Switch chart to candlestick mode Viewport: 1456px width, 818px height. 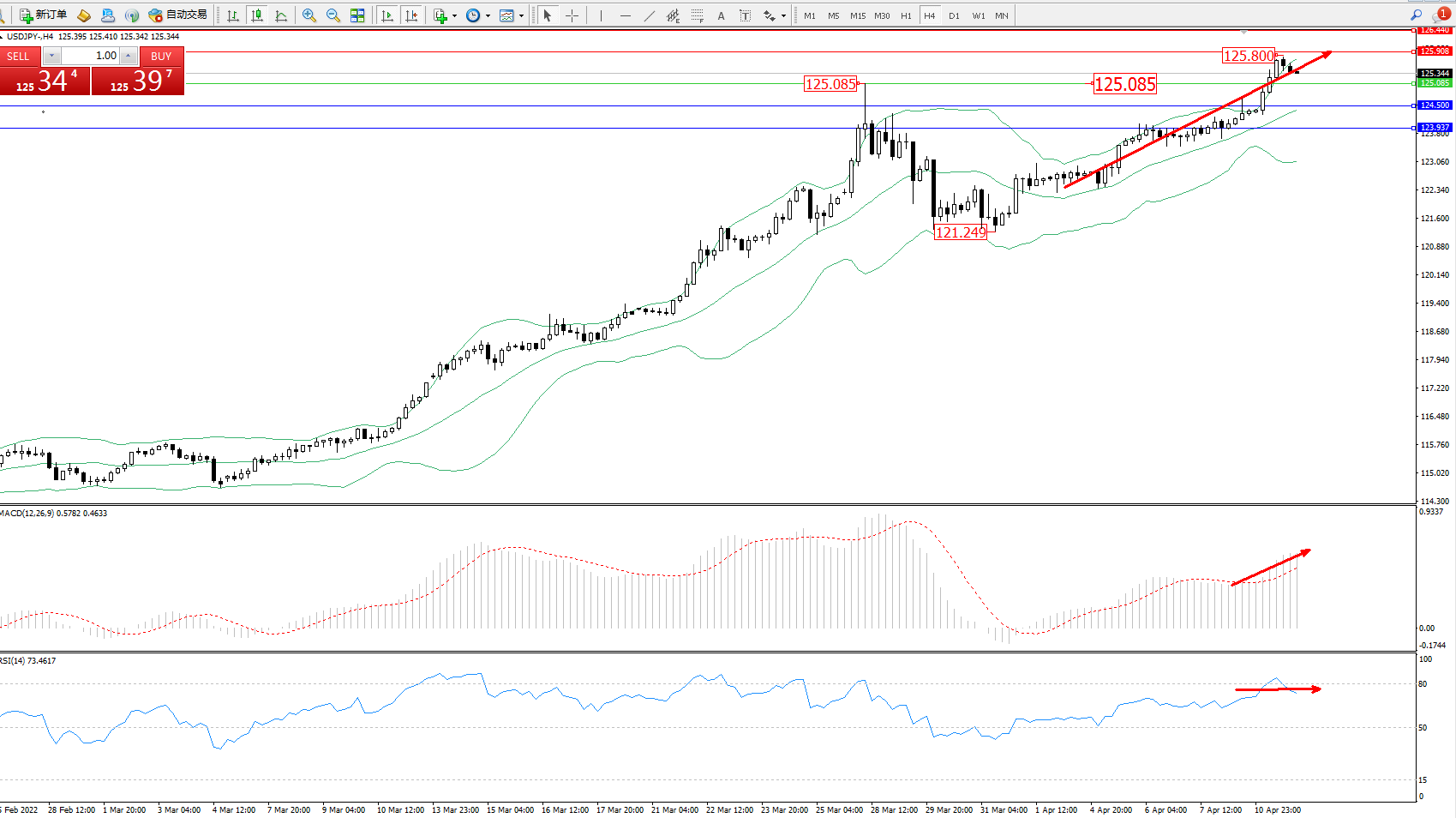coord(256,15)
